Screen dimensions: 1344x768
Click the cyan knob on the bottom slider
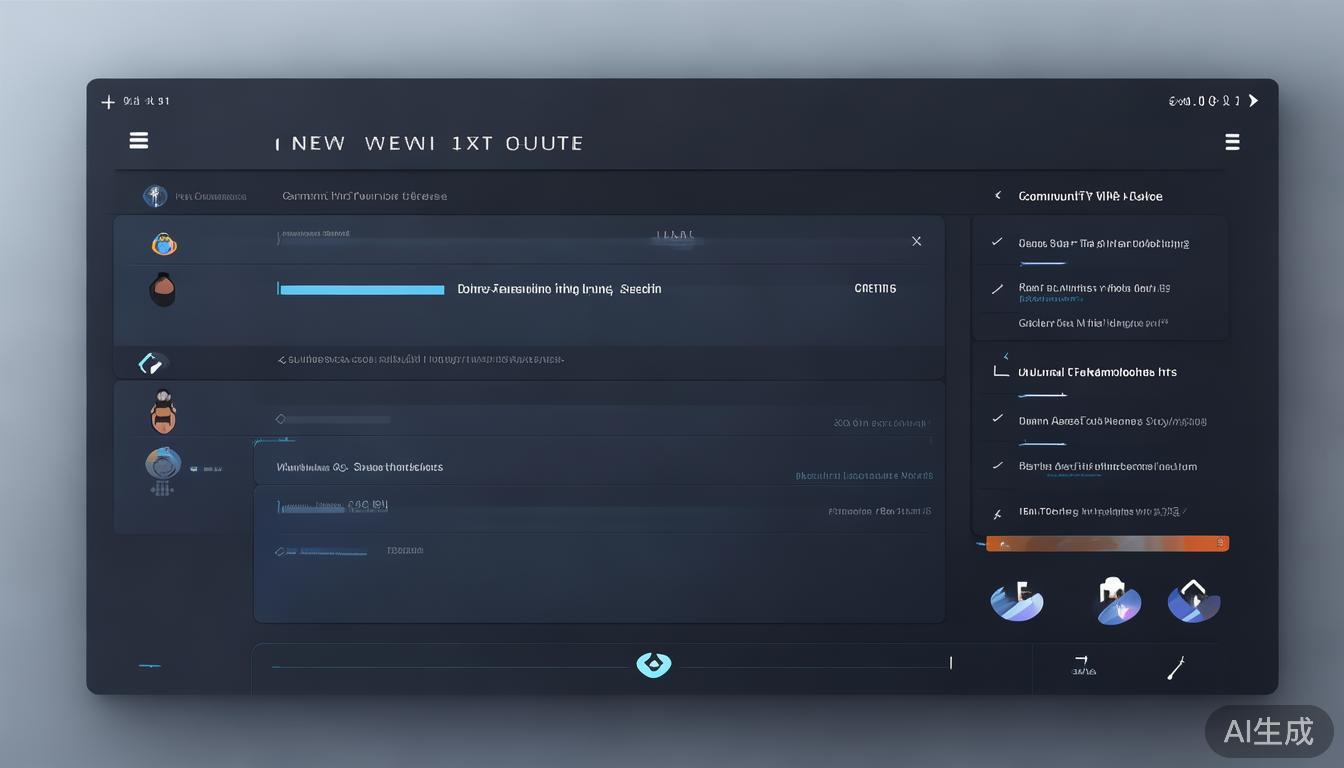pyautogui.click(x=654, y=664)
